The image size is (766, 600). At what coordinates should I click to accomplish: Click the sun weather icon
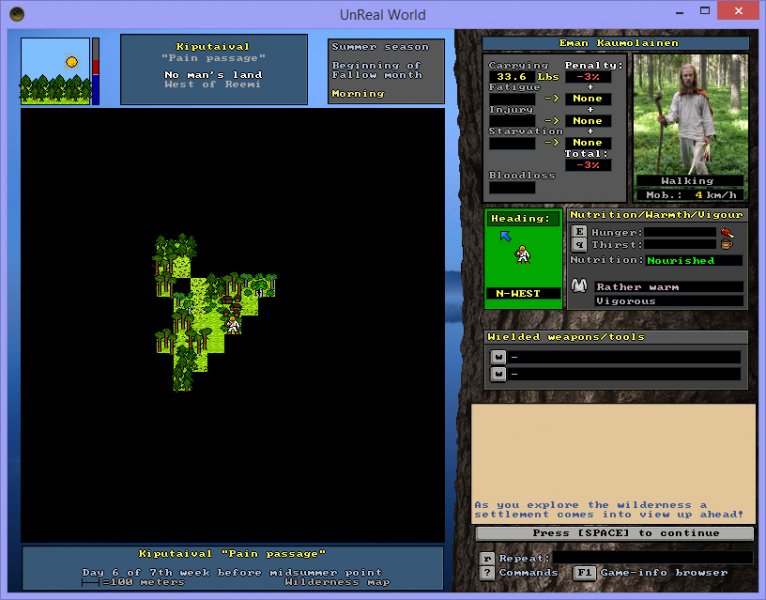coord(72,62)
